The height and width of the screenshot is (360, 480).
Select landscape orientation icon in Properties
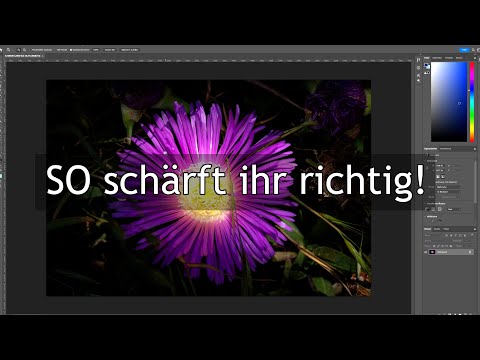443,177
